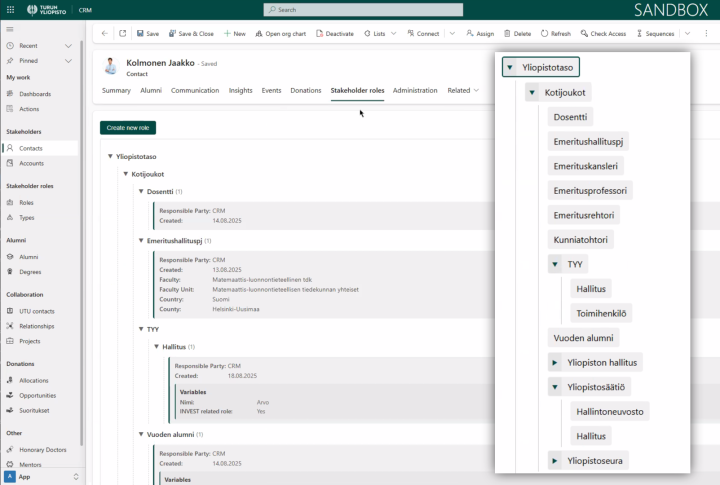Collapse Kotijoukot in the main tree
Image resolution: width=720 pixels, height=485 pixels.
point(126,174)
